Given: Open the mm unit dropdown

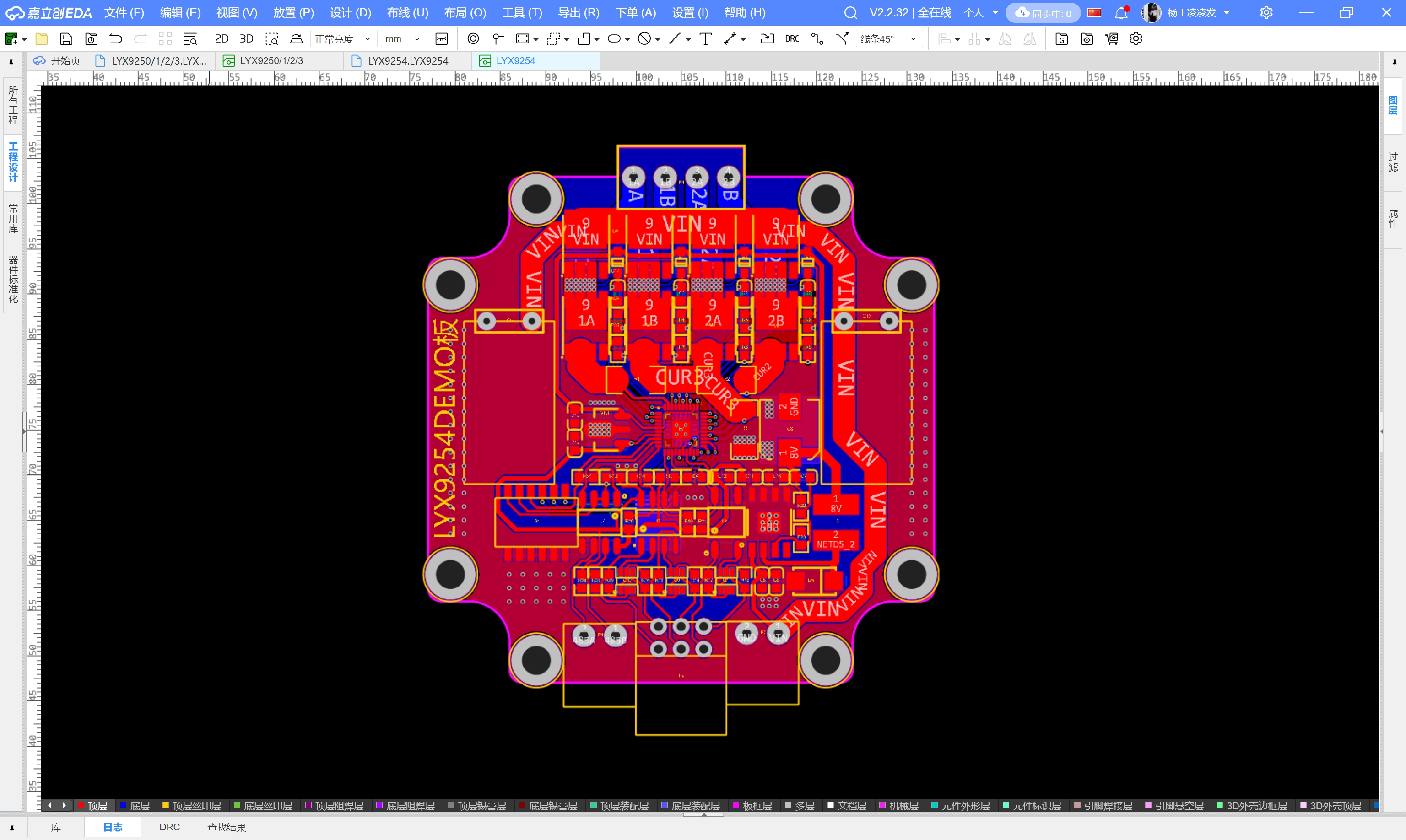Looking at the screenshot, I should click(403, 38).
